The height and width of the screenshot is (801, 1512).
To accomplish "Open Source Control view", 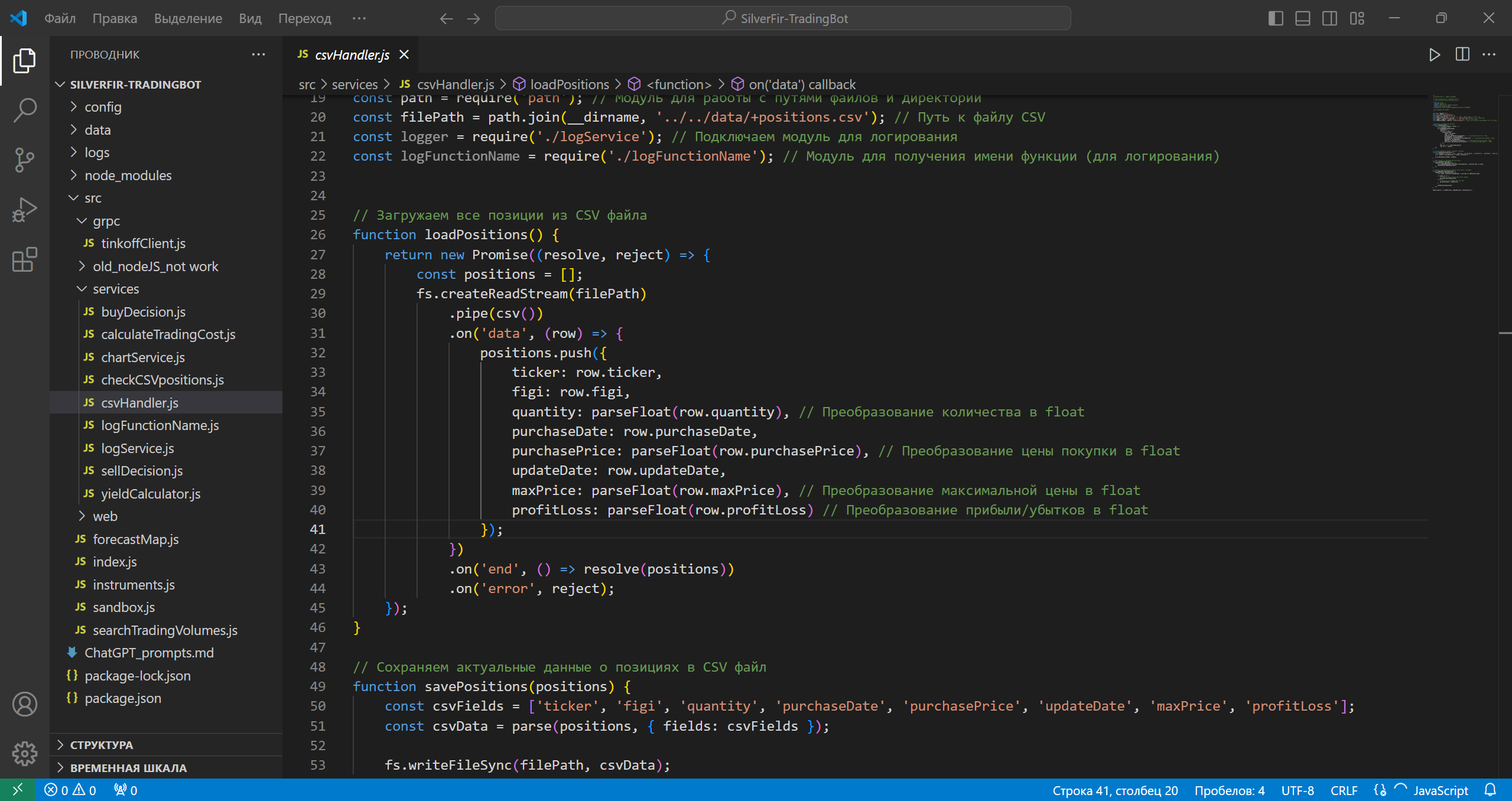I will [24, 159].
